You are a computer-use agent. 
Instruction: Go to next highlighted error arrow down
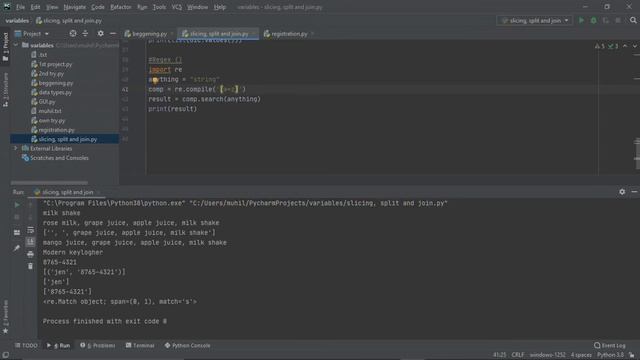pyautogui.click(x=634, y=46)
